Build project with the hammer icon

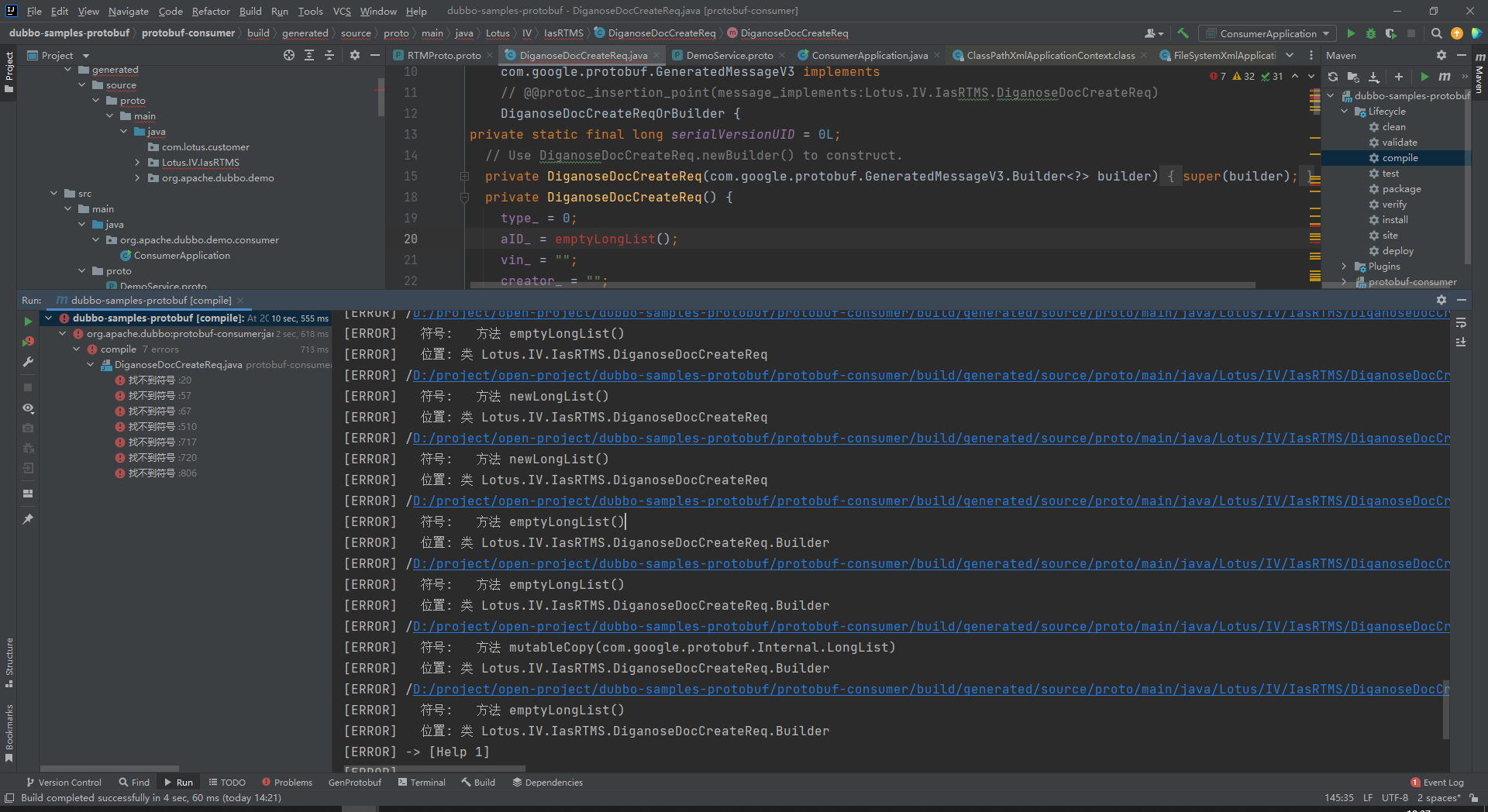(x=1183, y=33)
